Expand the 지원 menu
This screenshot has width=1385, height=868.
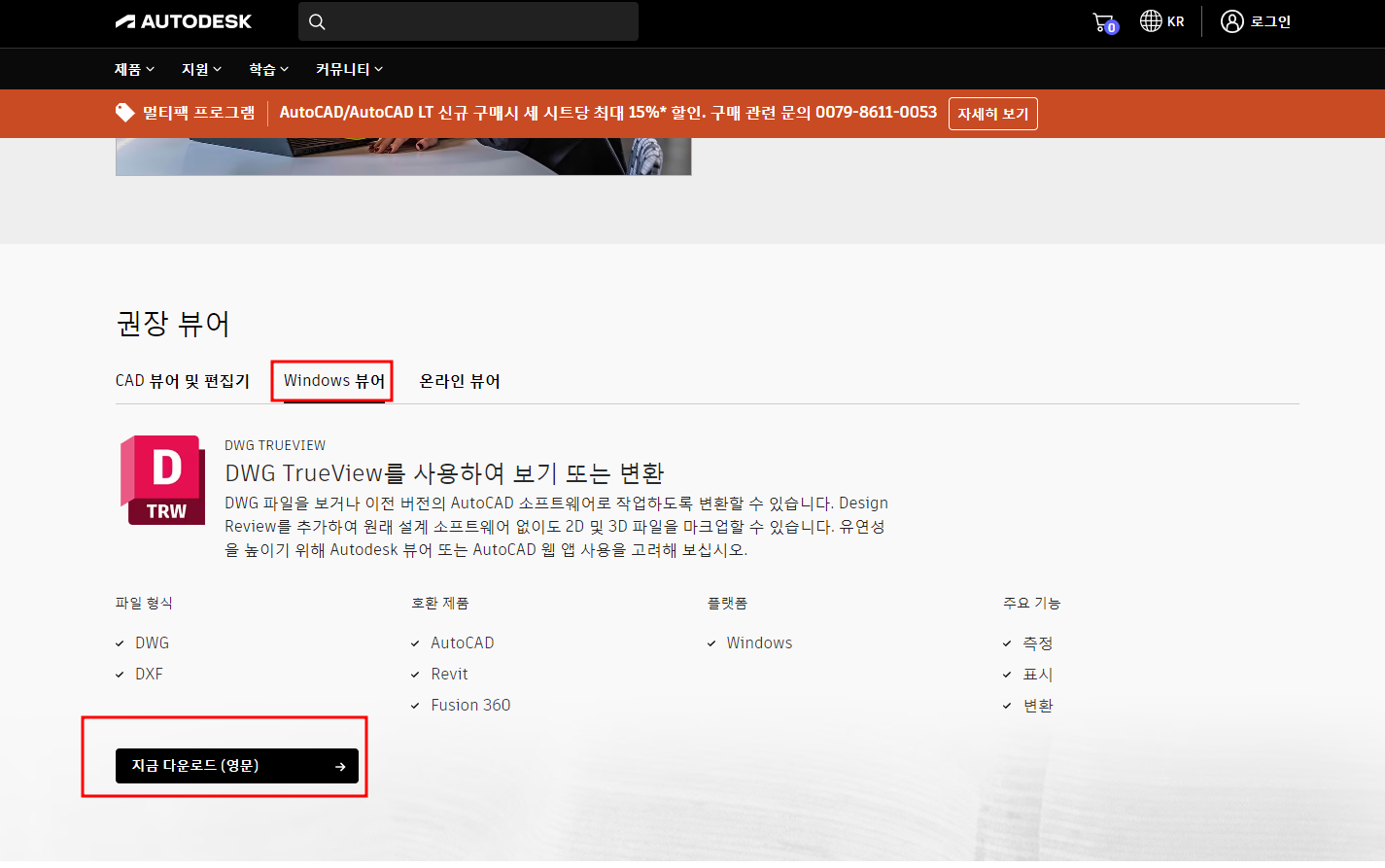coord(201,69)
